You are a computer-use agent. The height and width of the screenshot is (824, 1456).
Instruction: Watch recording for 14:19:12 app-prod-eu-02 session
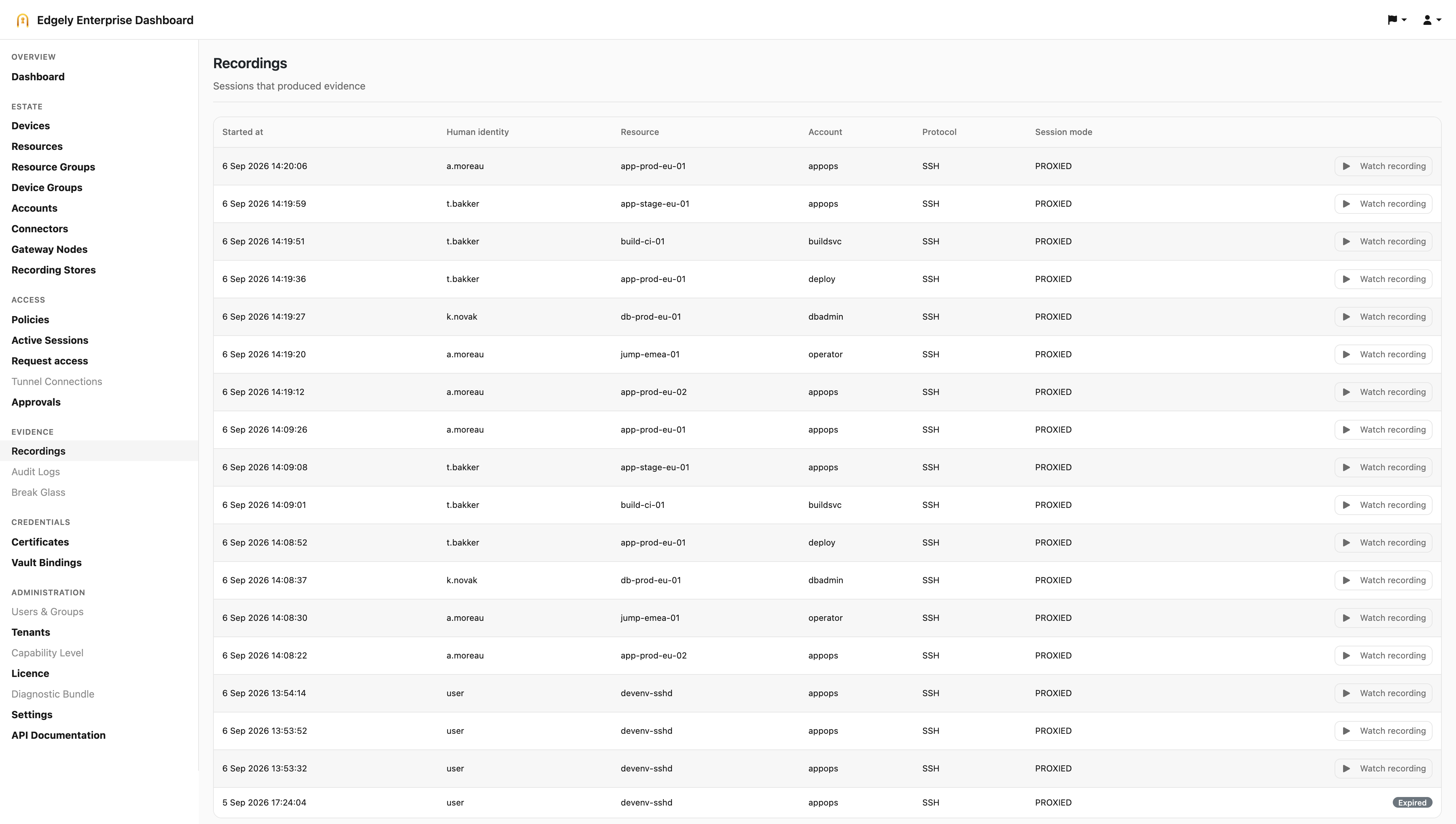[1383, 392]
